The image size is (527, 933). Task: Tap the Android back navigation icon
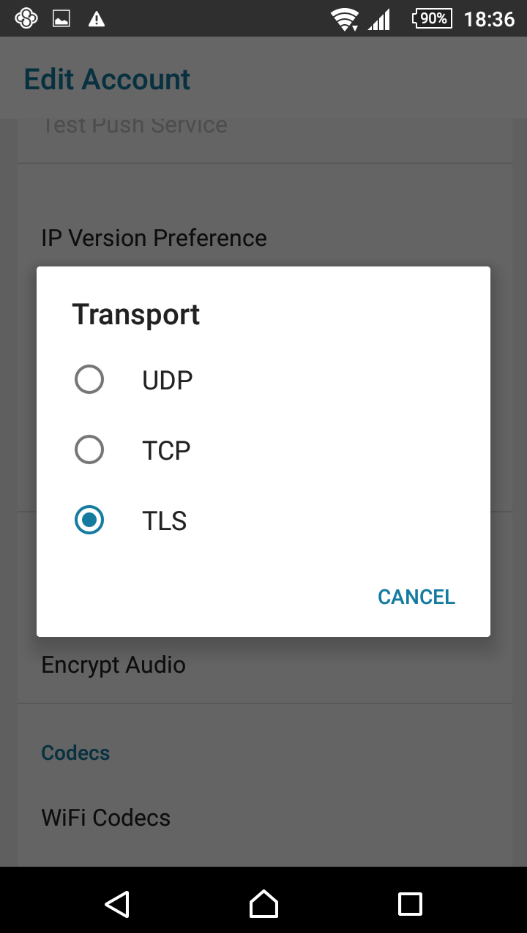point(118,904)
